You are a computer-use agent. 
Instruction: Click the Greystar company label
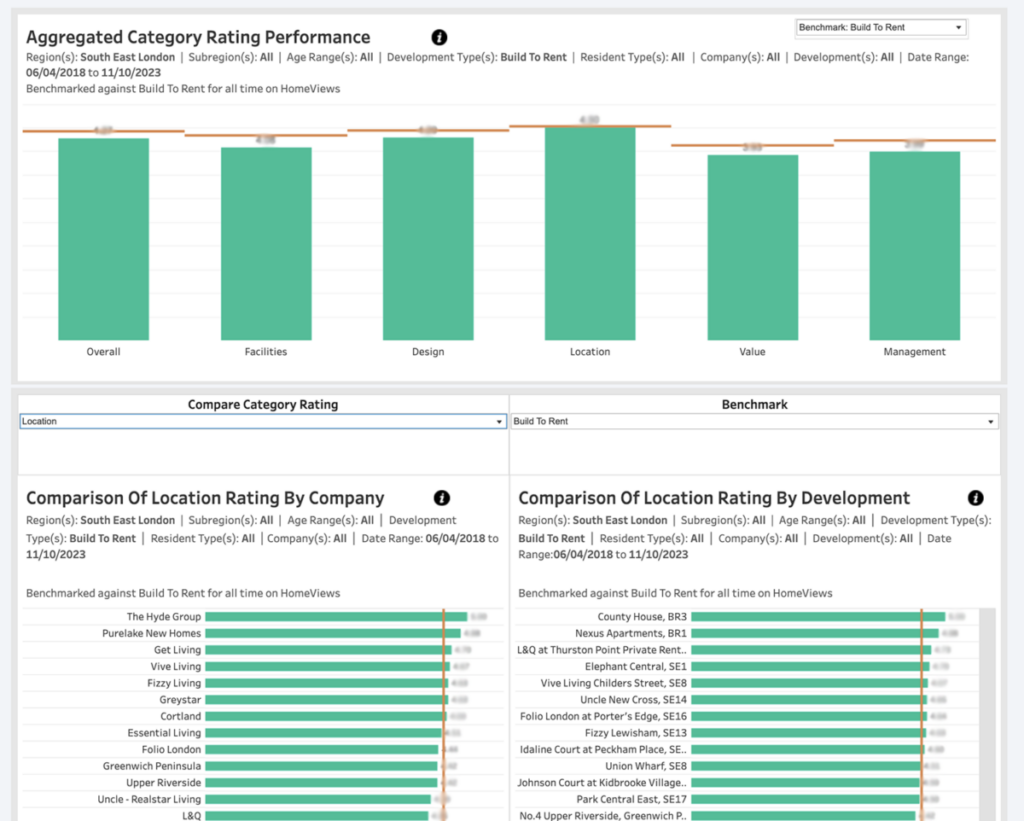pyautogui.click(x=180, y=700)
